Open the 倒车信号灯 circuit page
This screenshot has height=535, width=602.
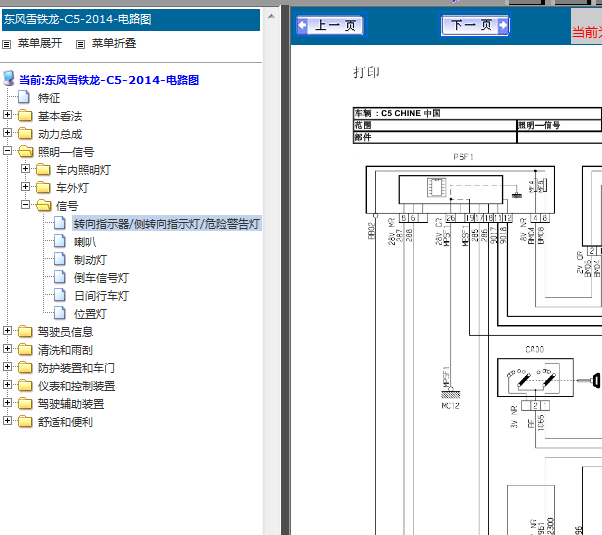tap(101, 278)
